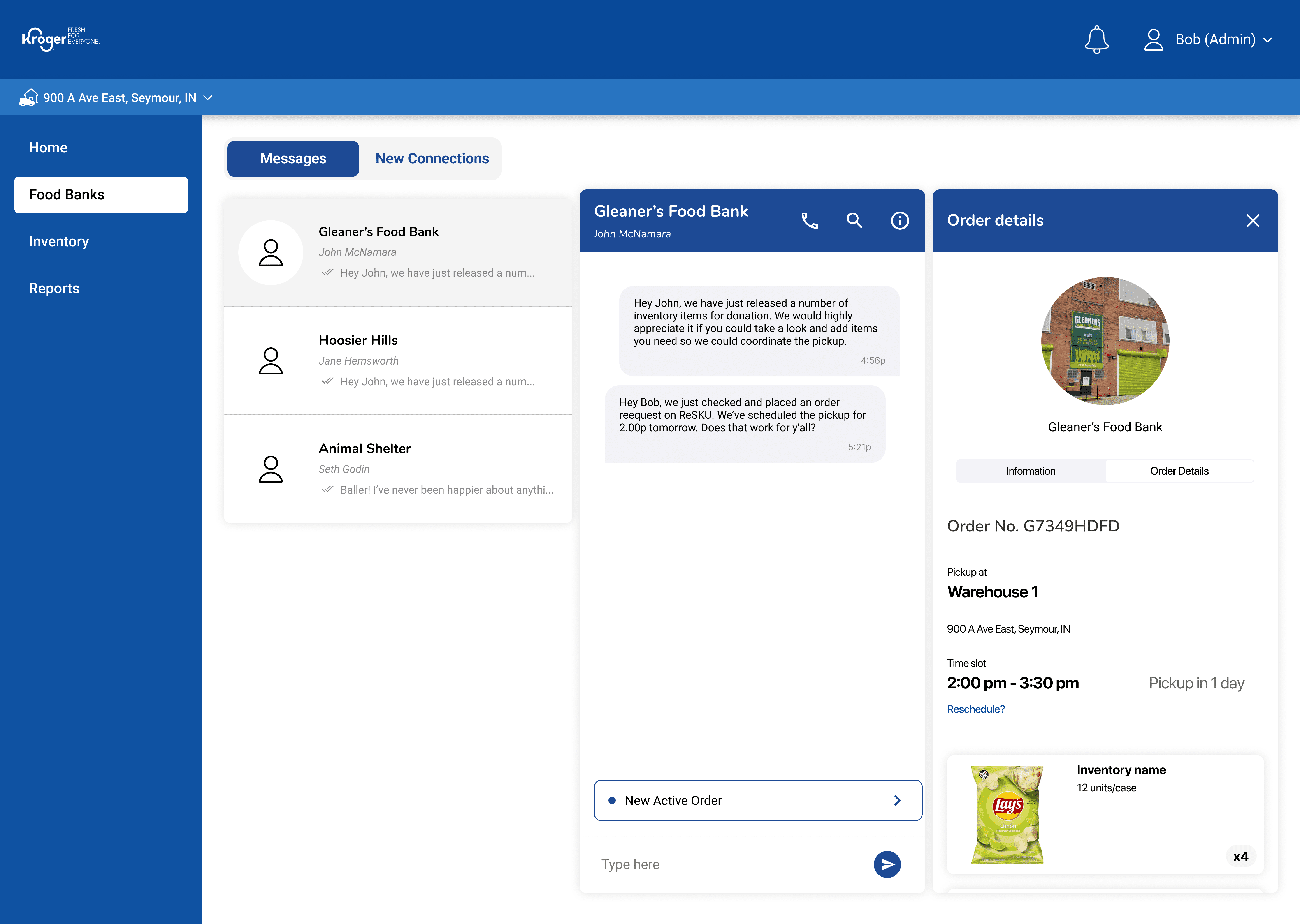
Task: Click the Reschedule? link
Action: coord(976,709)
